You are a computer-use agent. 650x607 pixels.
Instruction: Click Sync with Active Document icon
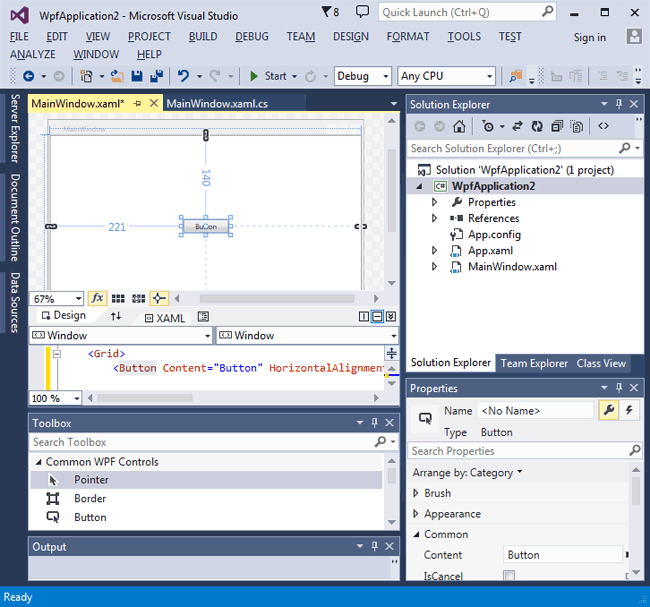click(517, 126)
